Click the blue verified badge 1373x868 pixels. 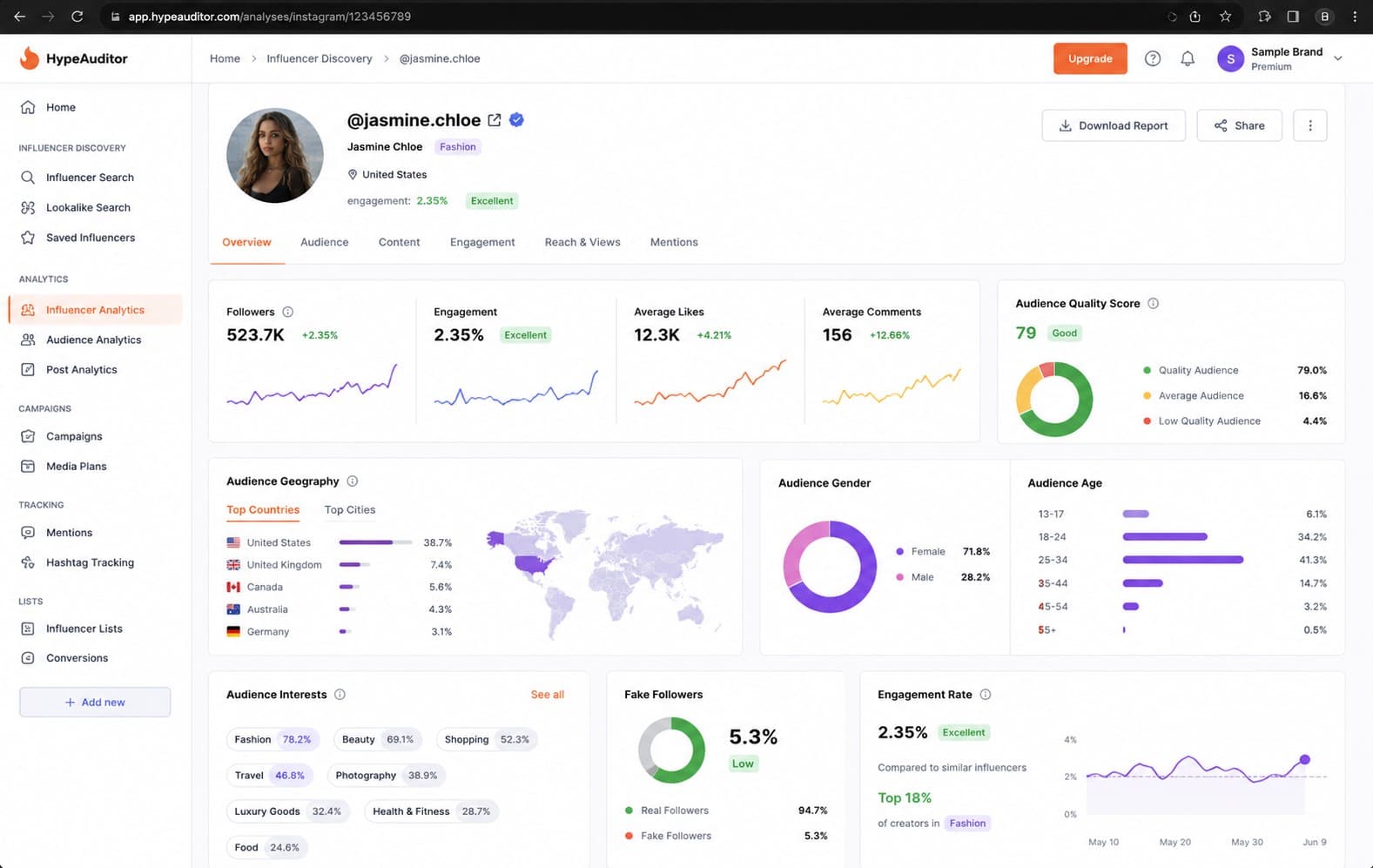(x=516, y=120)
